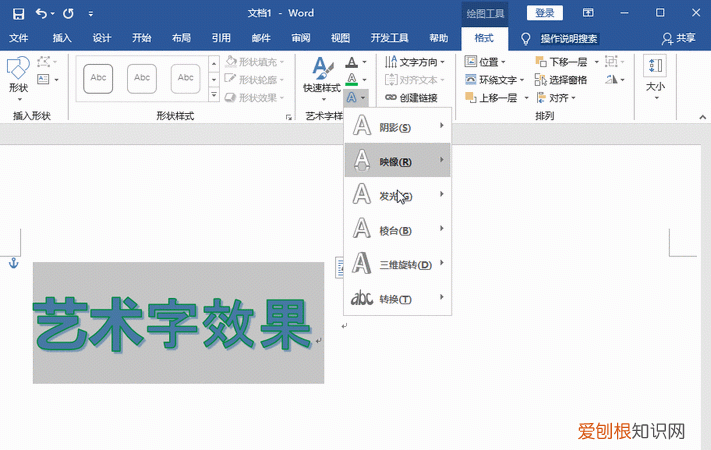Expand the shape styles gallery more arrow
Viewport: 711px width, 450px height.
click(x=214, y=95)
